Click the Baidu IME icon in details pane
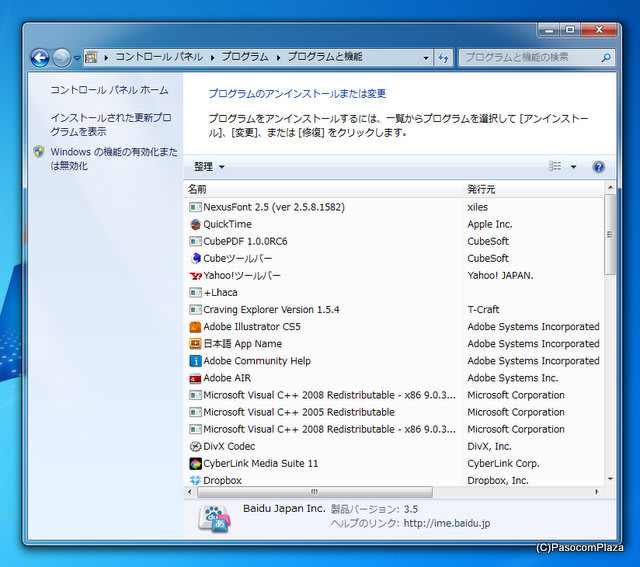This screenshot has width=640, height=567. point(214,518)
